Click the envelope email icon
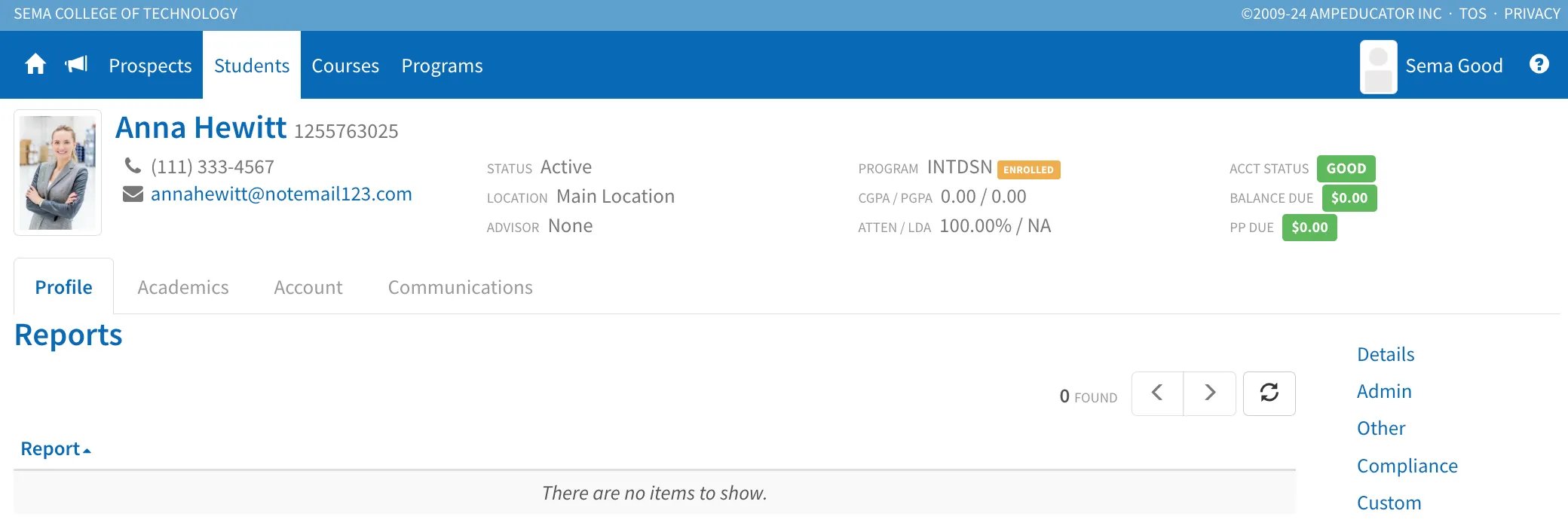Image resolution: width=1568 pixels, height=529 pixels. [133, 194]
